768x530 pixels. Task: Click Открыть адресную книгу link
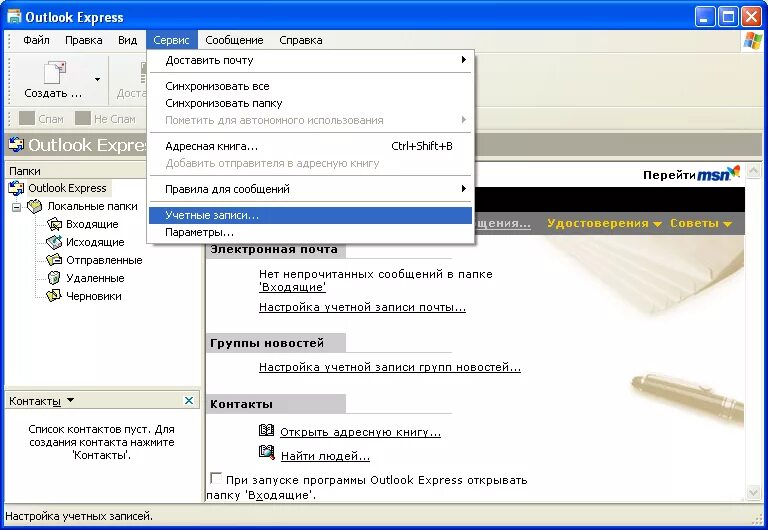tap(360, 433)
